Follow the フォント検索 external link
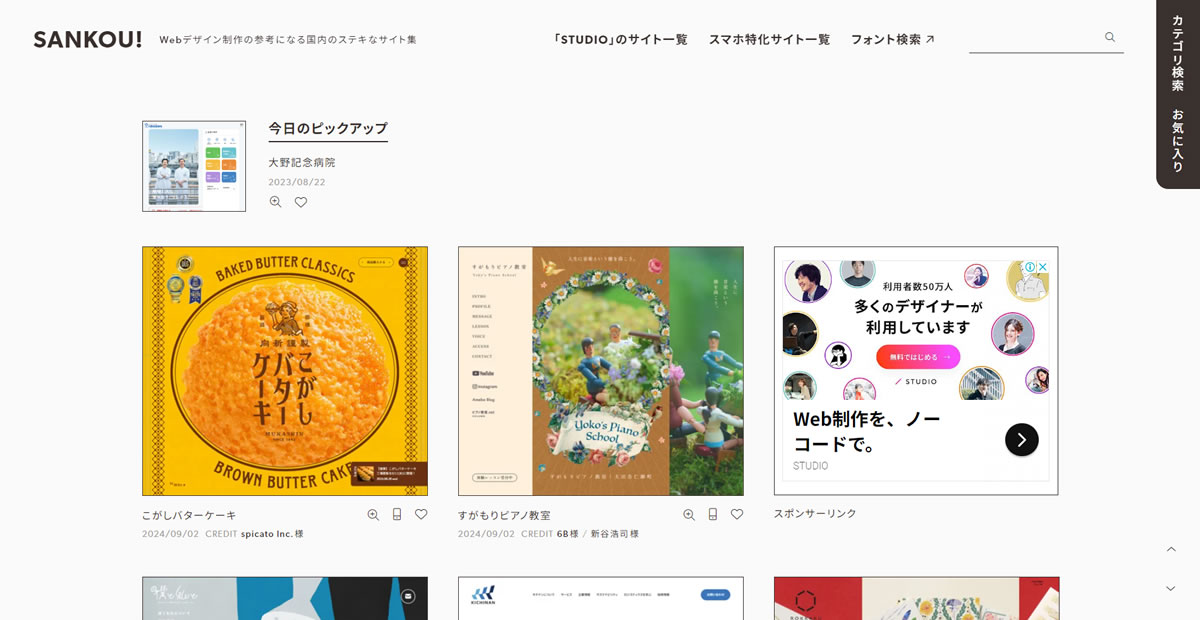 click(x=893, y=39)
